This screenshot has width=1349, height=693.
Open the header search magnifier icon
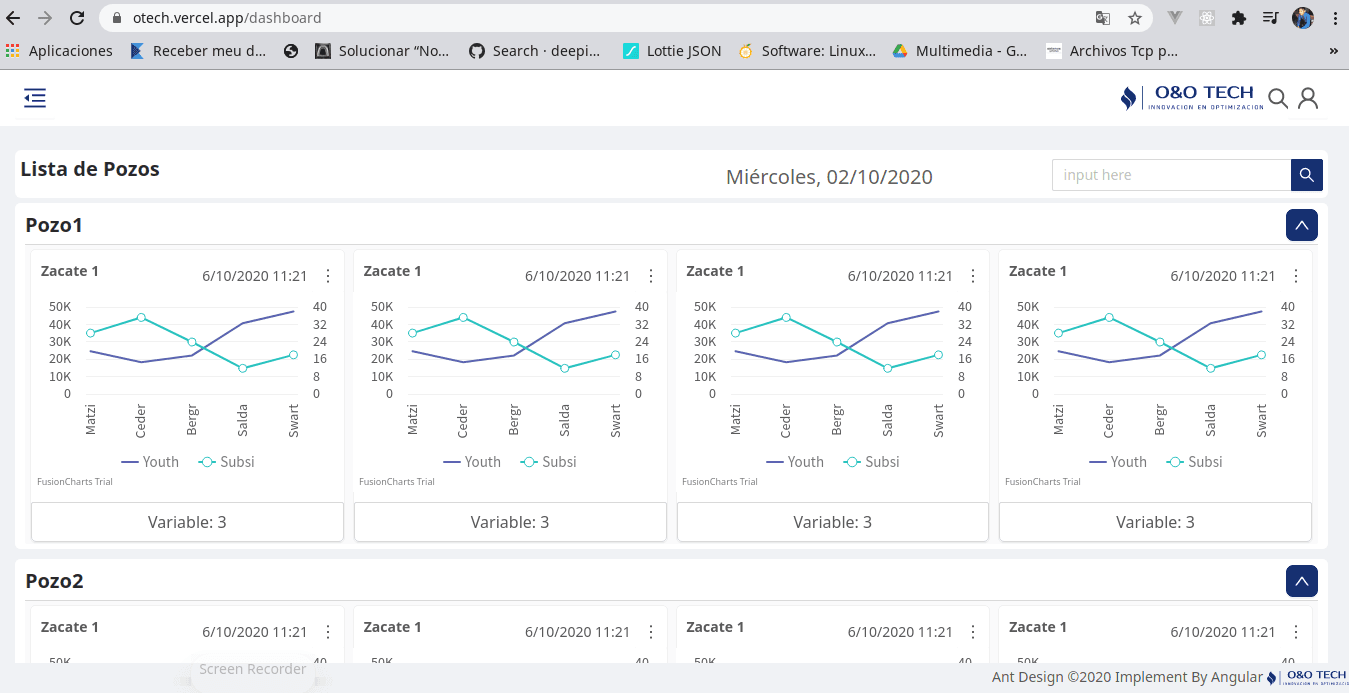[x=1278, y=98]
